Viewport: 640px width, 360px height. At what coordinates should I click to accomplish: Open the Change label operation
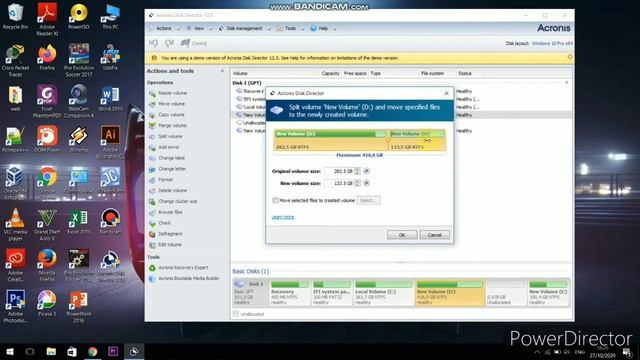[x=171, y=158]
